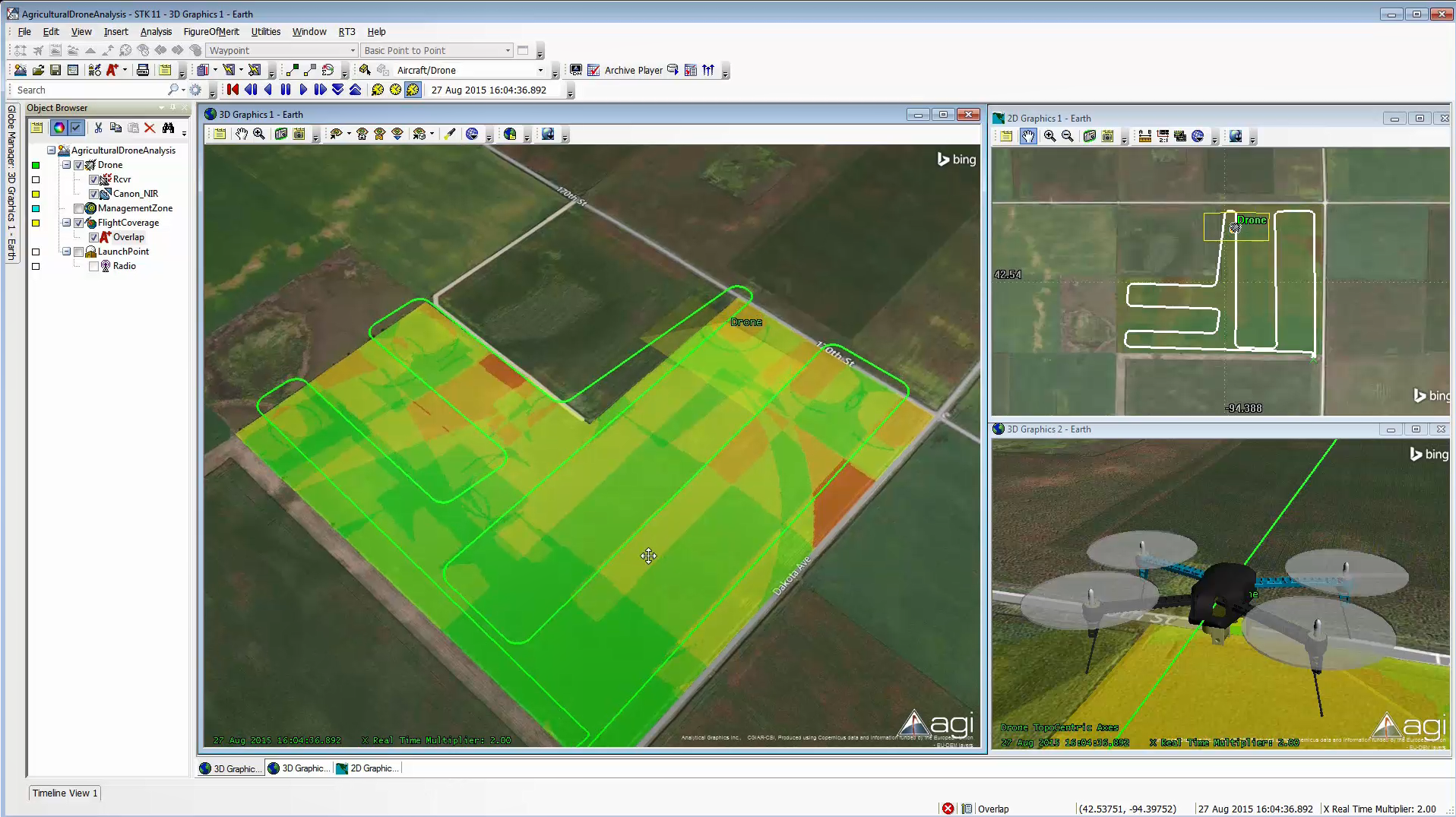Viewport: 1456px width, 817px height.
Task: Open the Insert menu
Action: click(x=116, y=31)
